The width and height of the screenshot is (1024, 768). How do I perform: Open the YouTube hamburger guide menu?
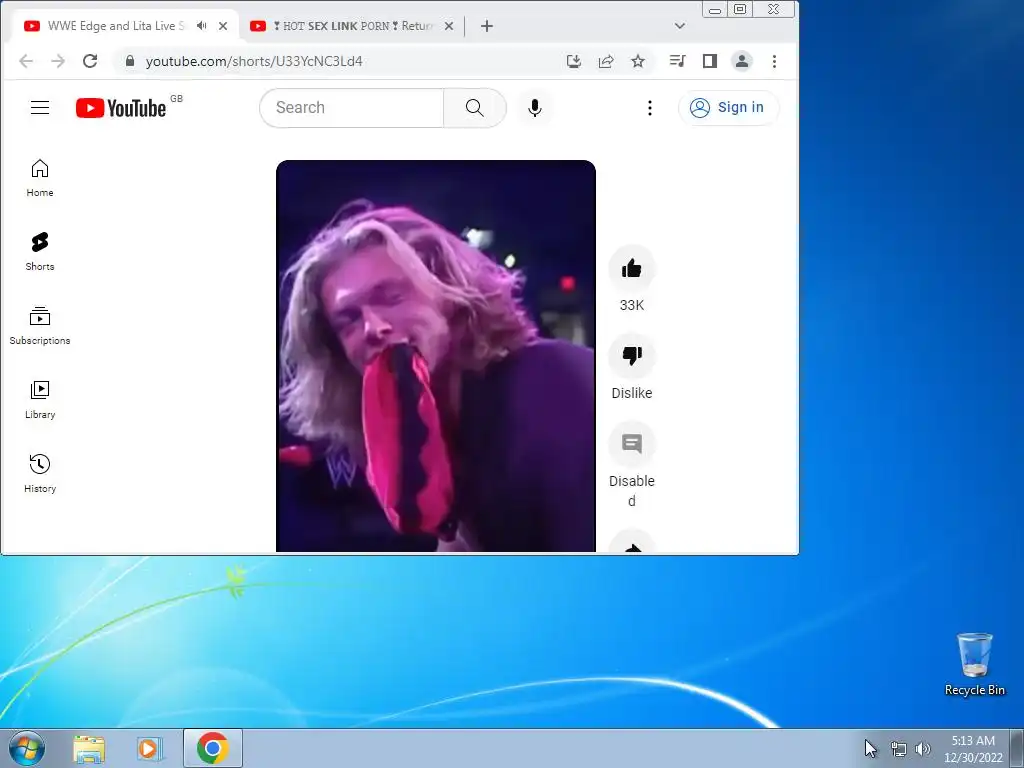click(40, 108)
